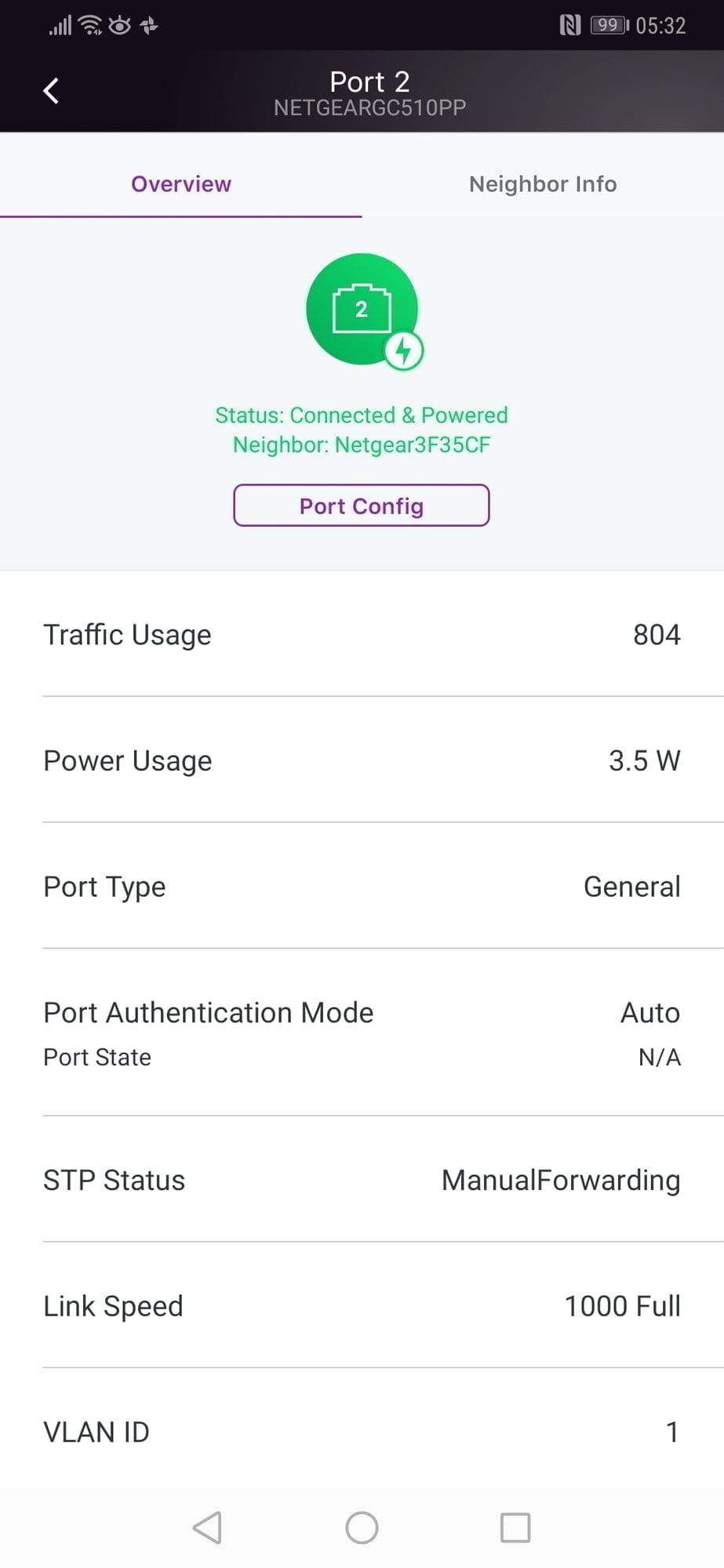Viewport: 724px width, 1568px height.
Task: Select the Overview tab
Action: click(x=181, y=184)
